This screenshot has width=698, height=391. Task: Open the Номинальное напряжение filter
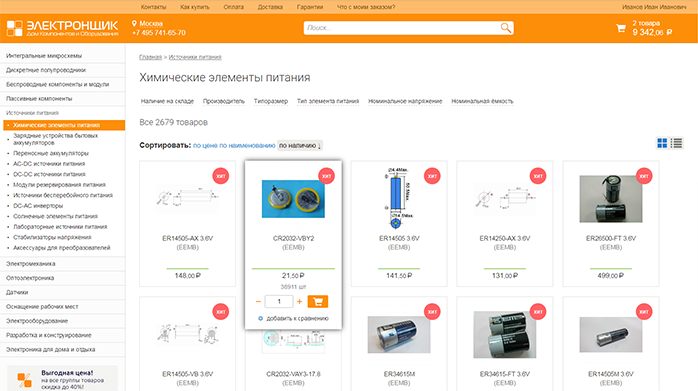pos(405,101)
